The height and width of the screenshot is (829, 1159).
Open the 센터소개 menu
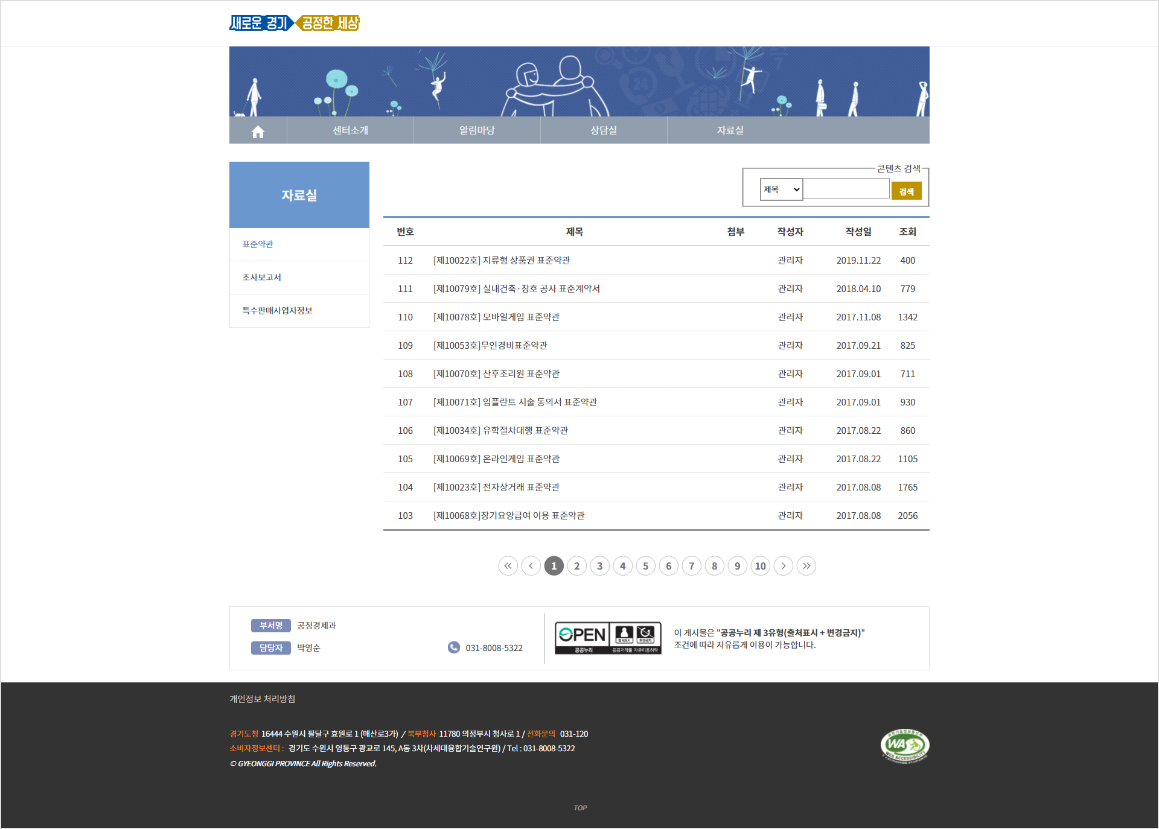350,131
